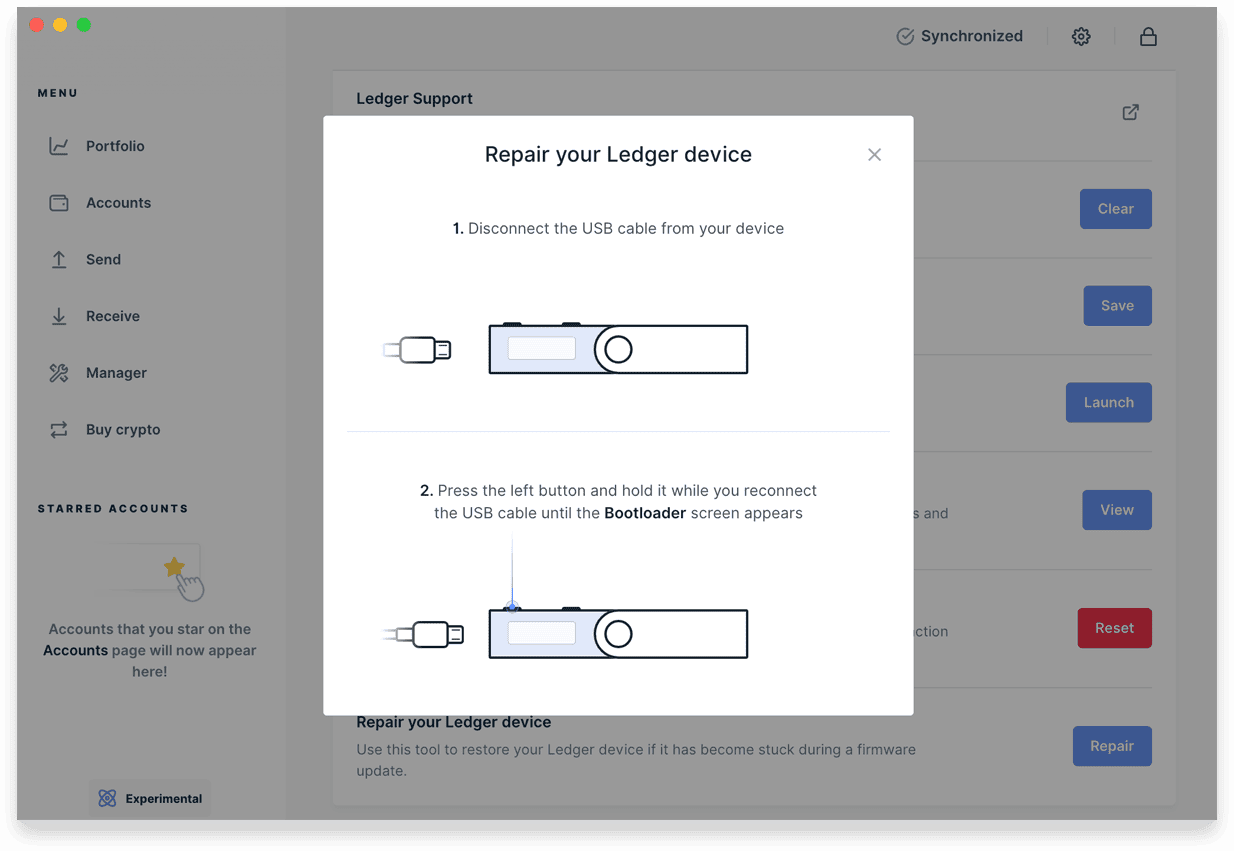This screenshot has height=851, width=1234.
Task: Click the Clear button
Action: click(x=1115, y=209)
